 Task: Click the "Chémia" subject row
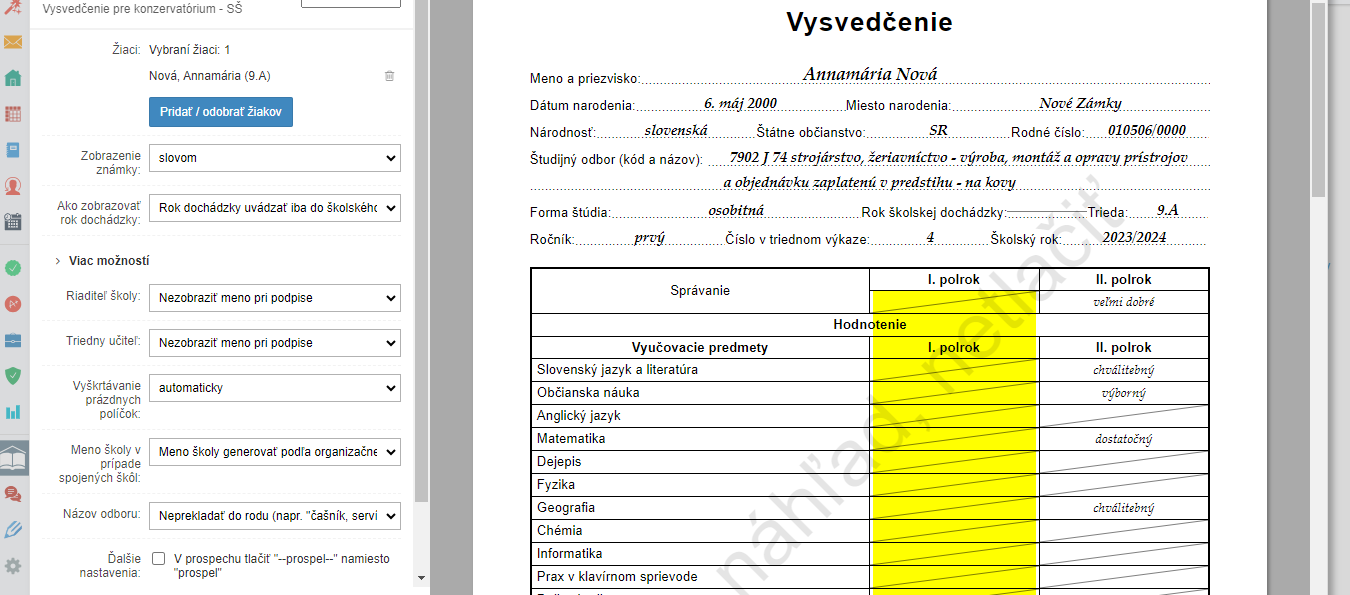click(700, 531)
